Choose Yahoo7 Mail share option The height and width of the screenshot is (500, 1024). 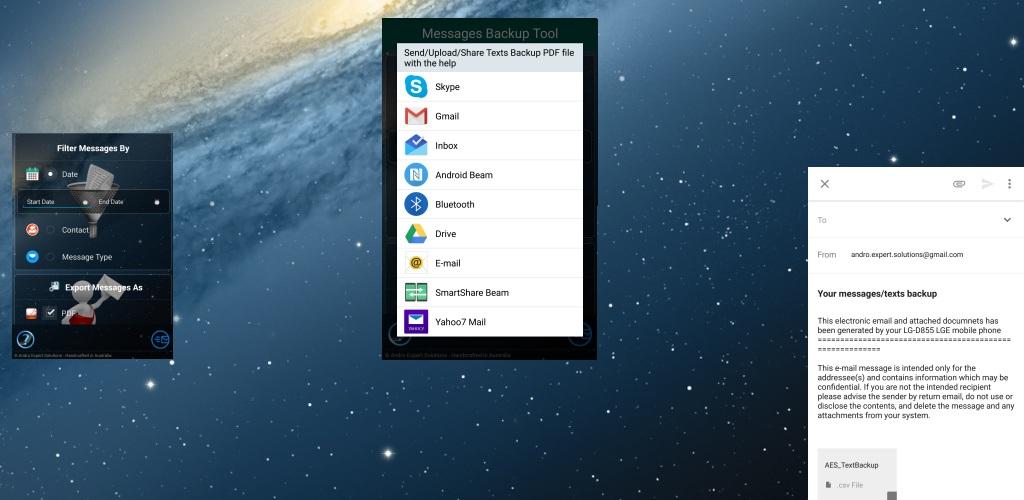490,322
